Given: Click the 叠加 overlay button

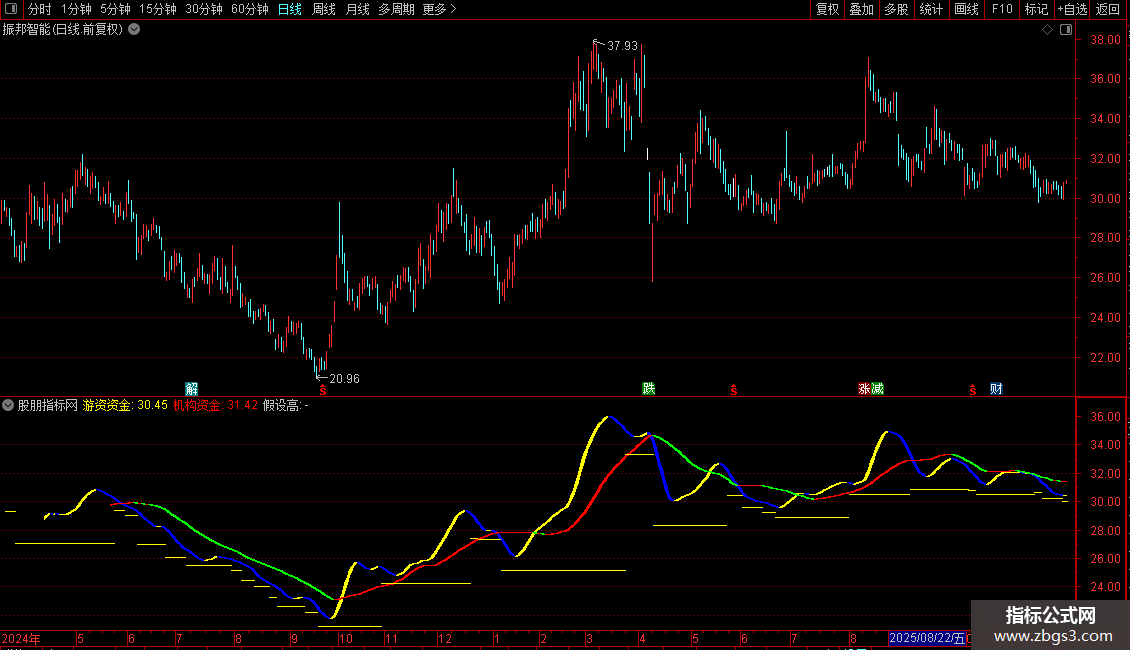Looking at the screenshot, I should click(x=861, y=9).
